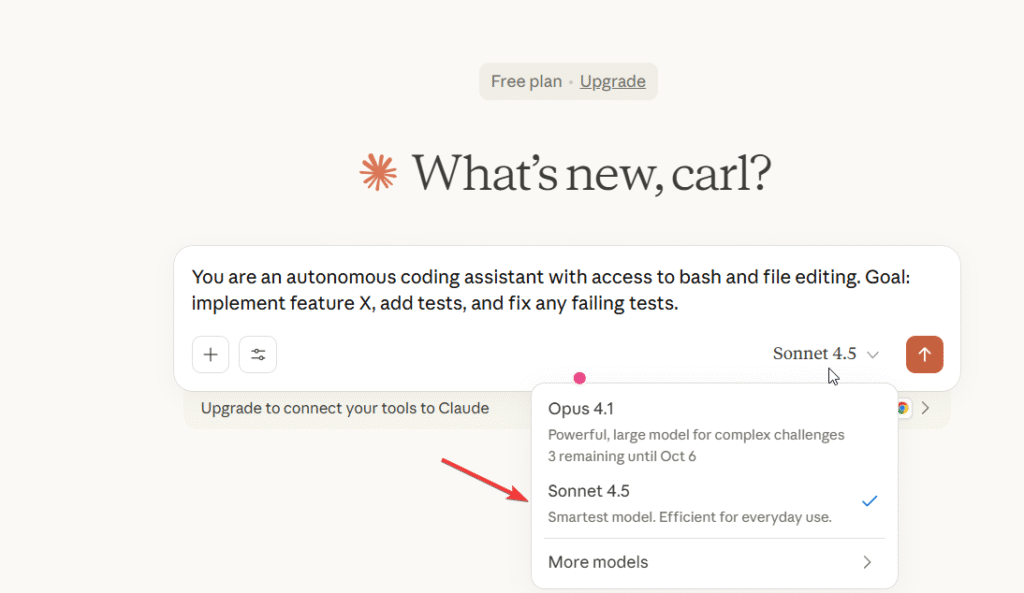Open the search and tools settings icon
Viewport: 1024px width, 593px height.
tap(258, 354)
